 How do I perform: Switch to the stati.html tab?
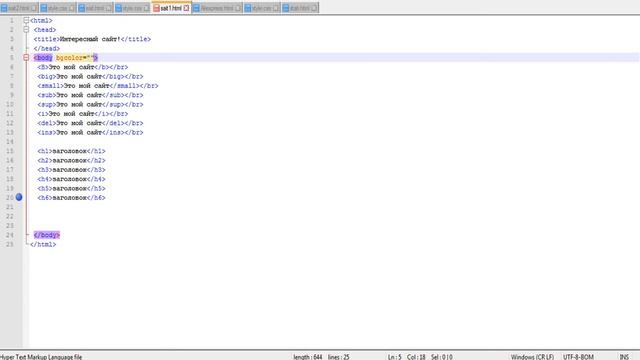point(300,8)
